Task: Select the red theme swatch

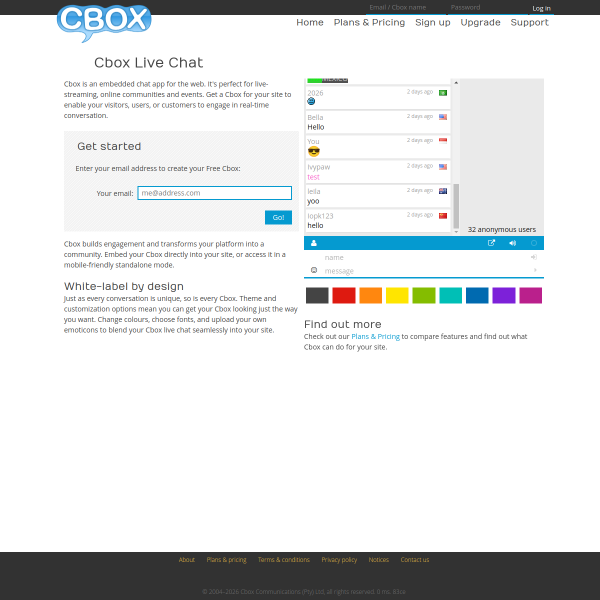Action: pyautogui.click(x=344, y=295)
